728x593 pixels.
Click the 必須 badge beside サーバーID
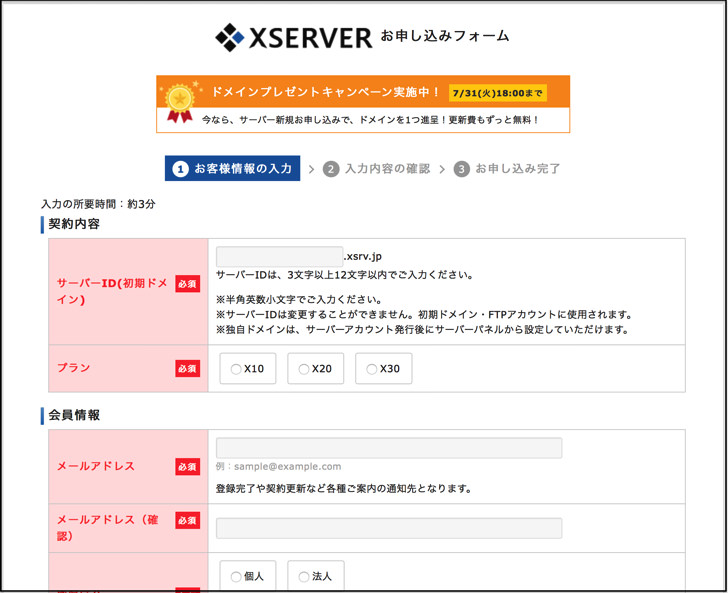tap(188, 284)
